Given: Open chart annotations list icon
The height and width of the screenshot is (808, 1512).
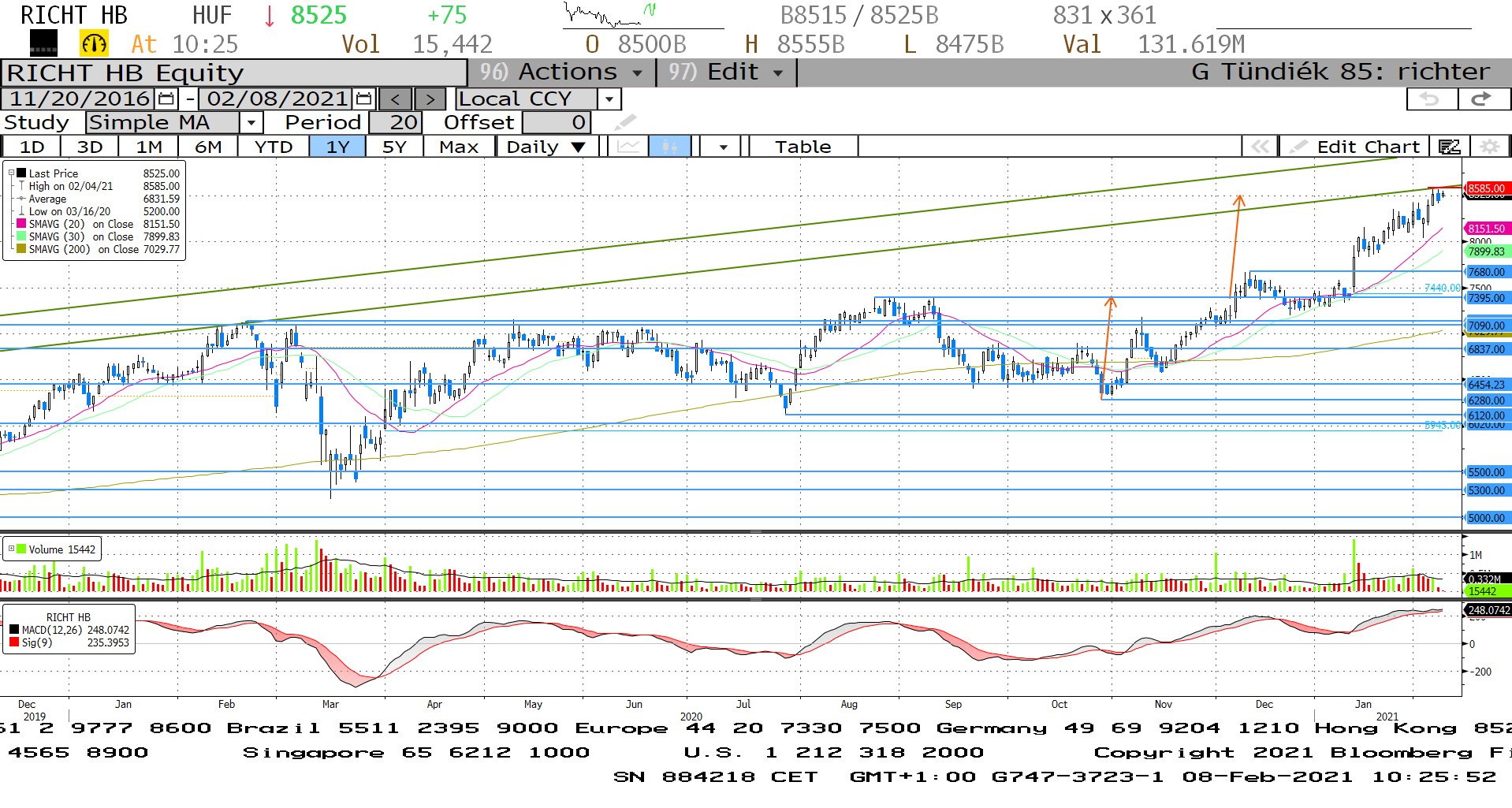Looking at the screenshot, I should pyautogui.click(x=1449, y=147).
